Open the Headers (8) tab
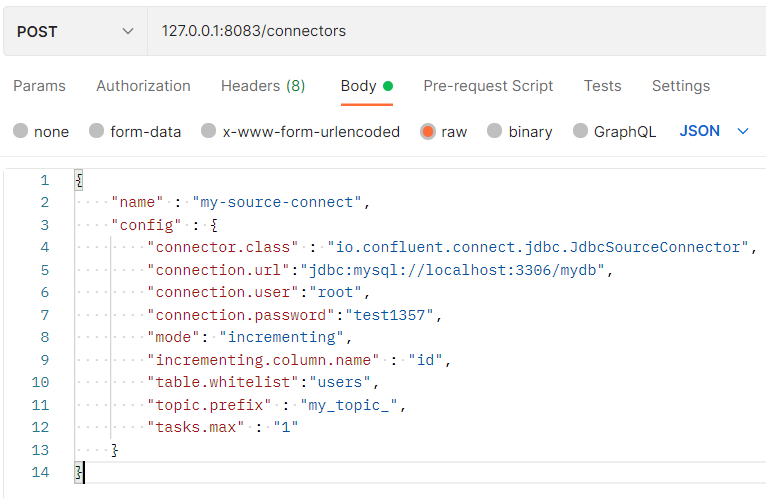Viewport: 766px width, 498px height. 263,86
